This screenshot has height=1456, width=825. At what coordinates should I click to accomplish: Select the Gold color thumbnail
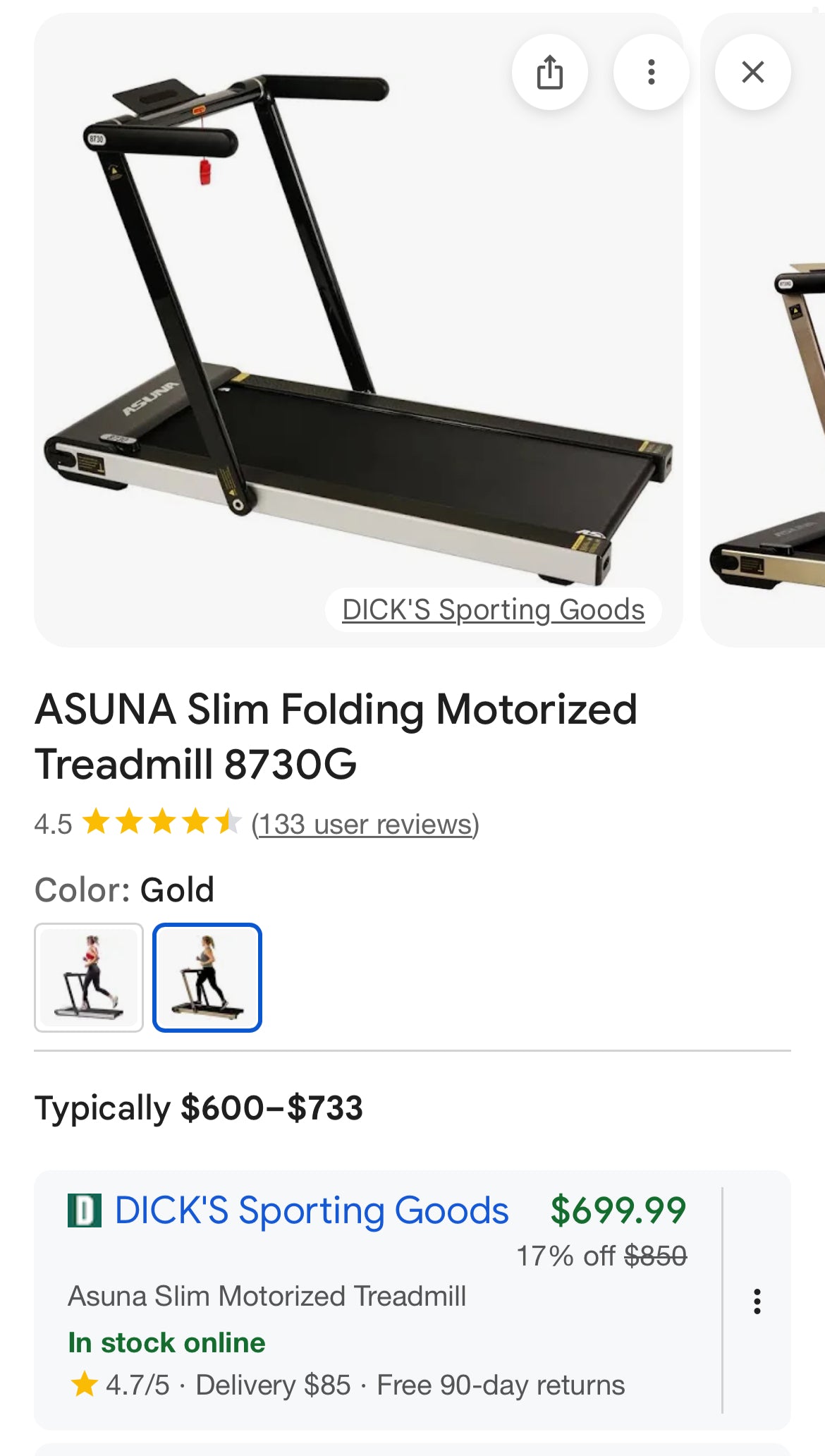[x=207, y=978]
